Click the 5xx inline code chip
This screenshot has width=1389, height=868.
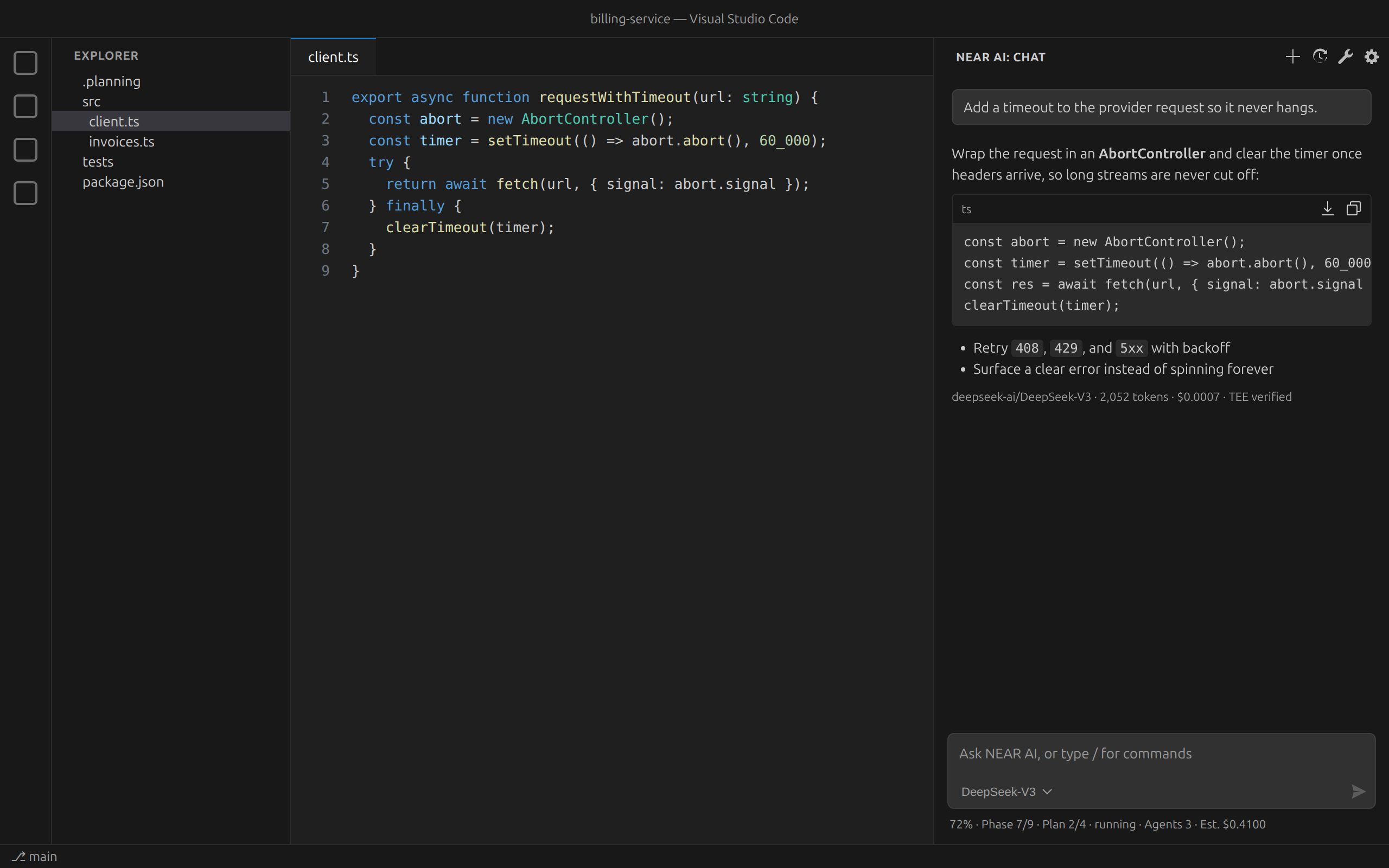coord(1131,348)
